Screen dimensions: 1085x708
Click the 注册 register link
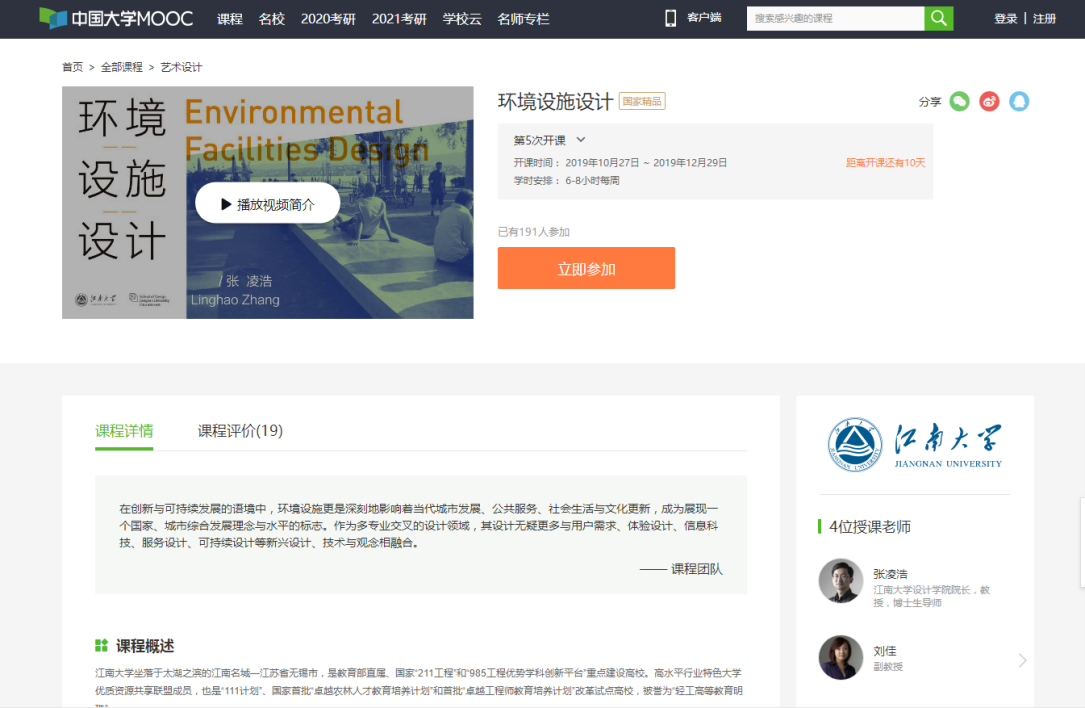click(x=1044, y=19)
